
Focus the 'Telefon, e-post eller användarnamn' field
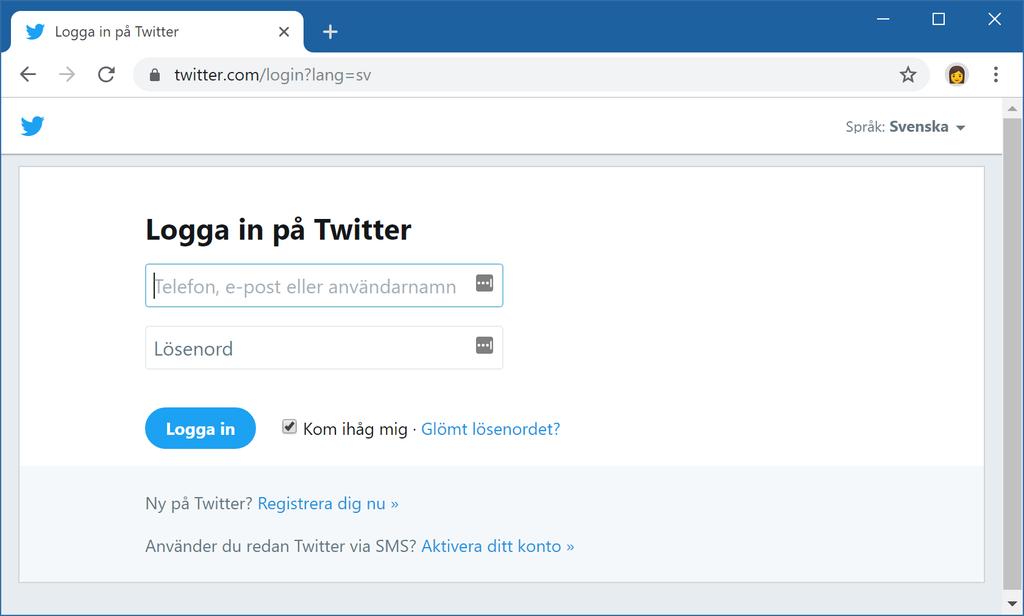[x=324, y=285]
